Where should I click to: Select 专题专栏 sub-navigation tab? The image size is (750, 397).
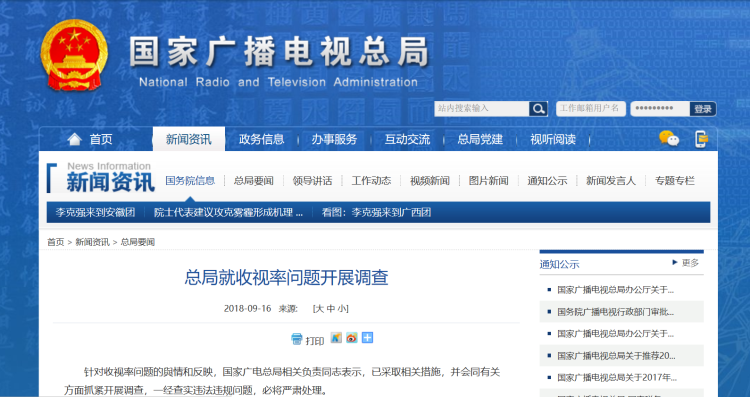[675, 181]
